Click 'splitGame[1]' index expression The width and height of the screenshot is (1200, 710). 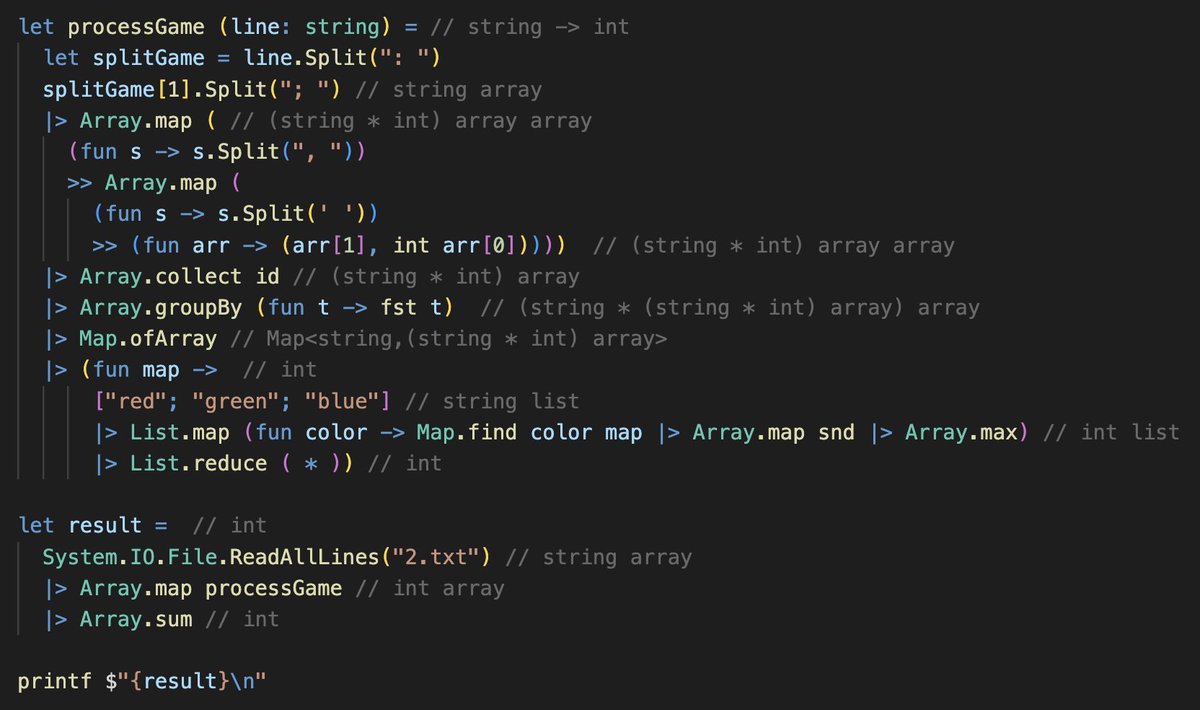(x=117, y=90)
